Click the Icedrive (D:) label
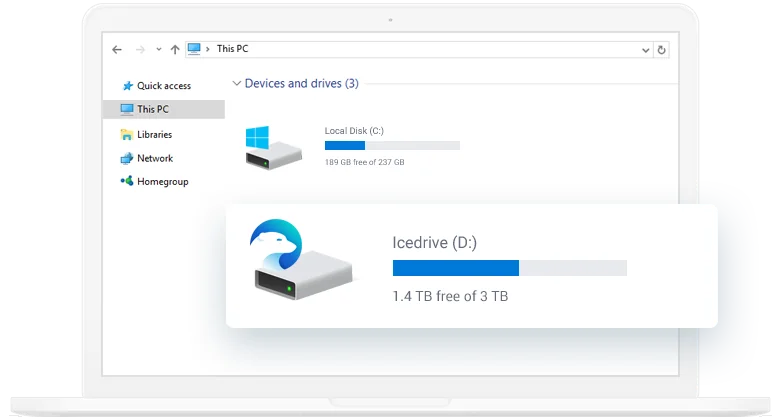The height and width of the screenshot is (417, 772). click(434, 243)
